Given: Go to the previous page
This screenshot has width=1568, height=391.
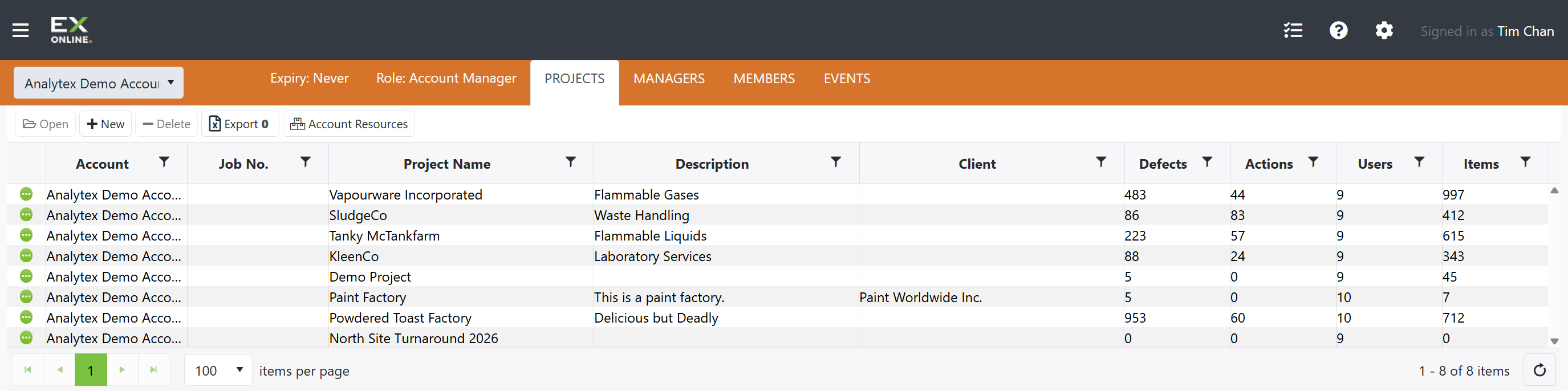Looking at the screenshot, I should click(x=60, y=370).
